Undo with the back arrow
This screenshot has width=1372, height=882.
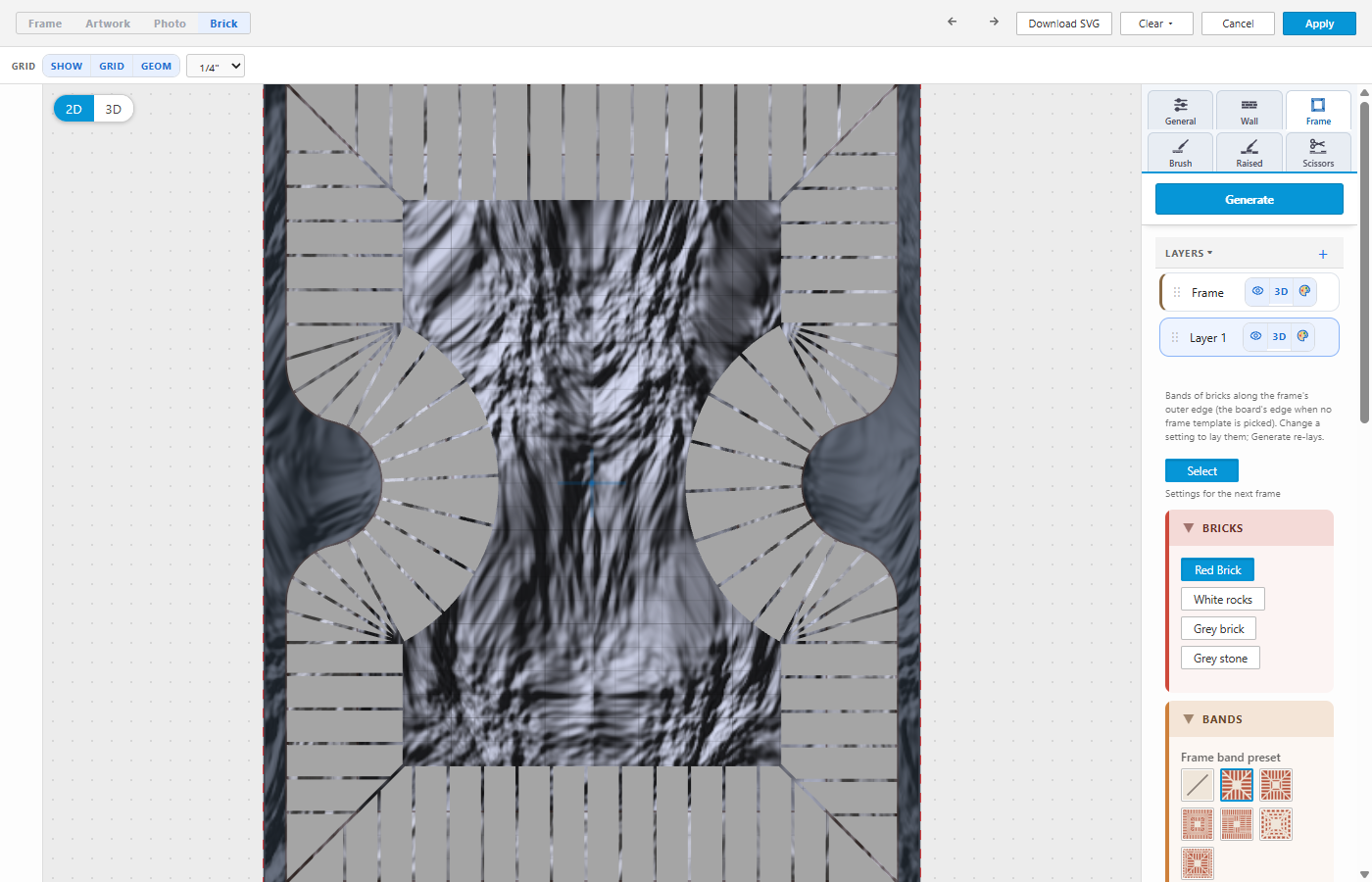tap(952, 22)
